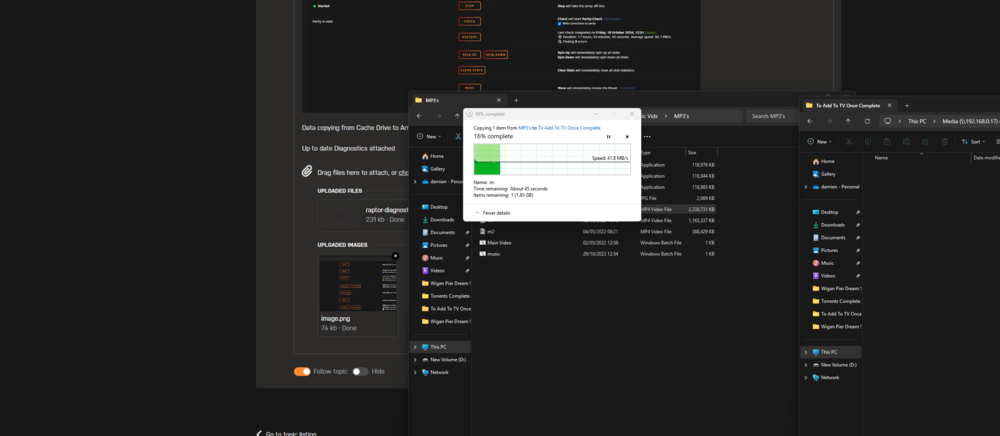Click This PC in right window address bar
The height and width of the screenshot is (436, 1000).
pyautogui.click(x=917, y=121)
